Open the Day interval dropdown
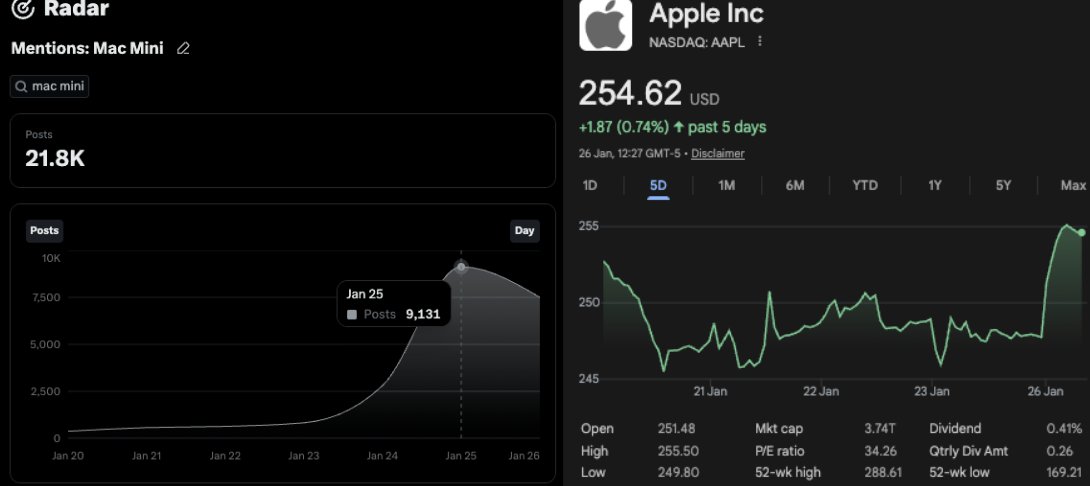Viewport: 1090px width, 486px height. pos(525,231)
